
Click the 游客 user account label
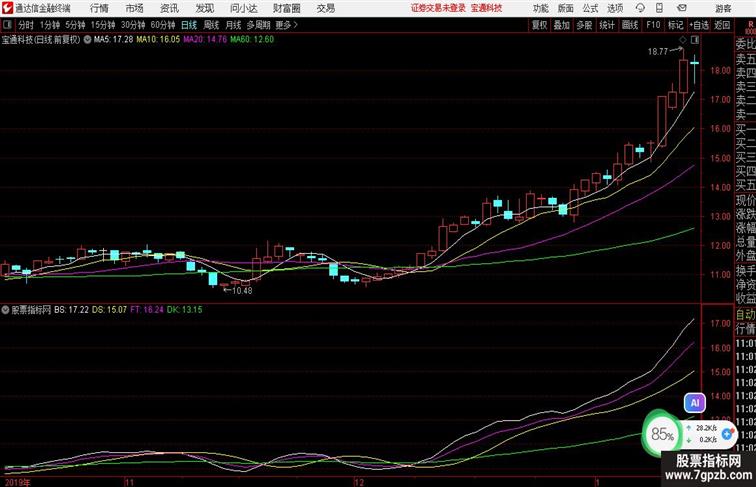coord(723,8)
